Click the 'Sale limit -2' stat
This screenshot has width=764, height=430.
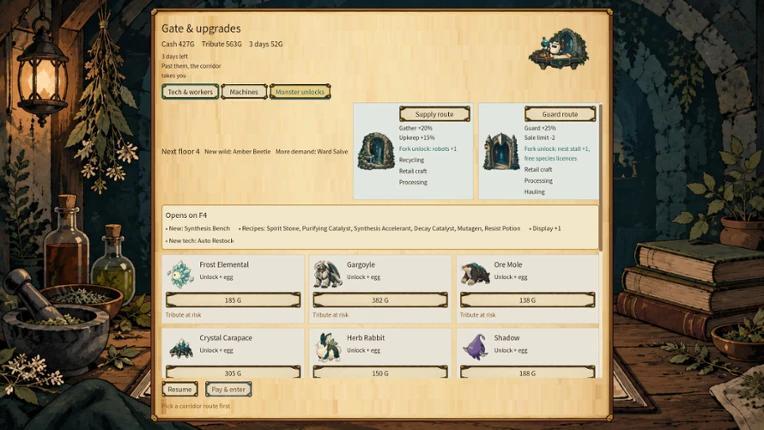(540, 138)
